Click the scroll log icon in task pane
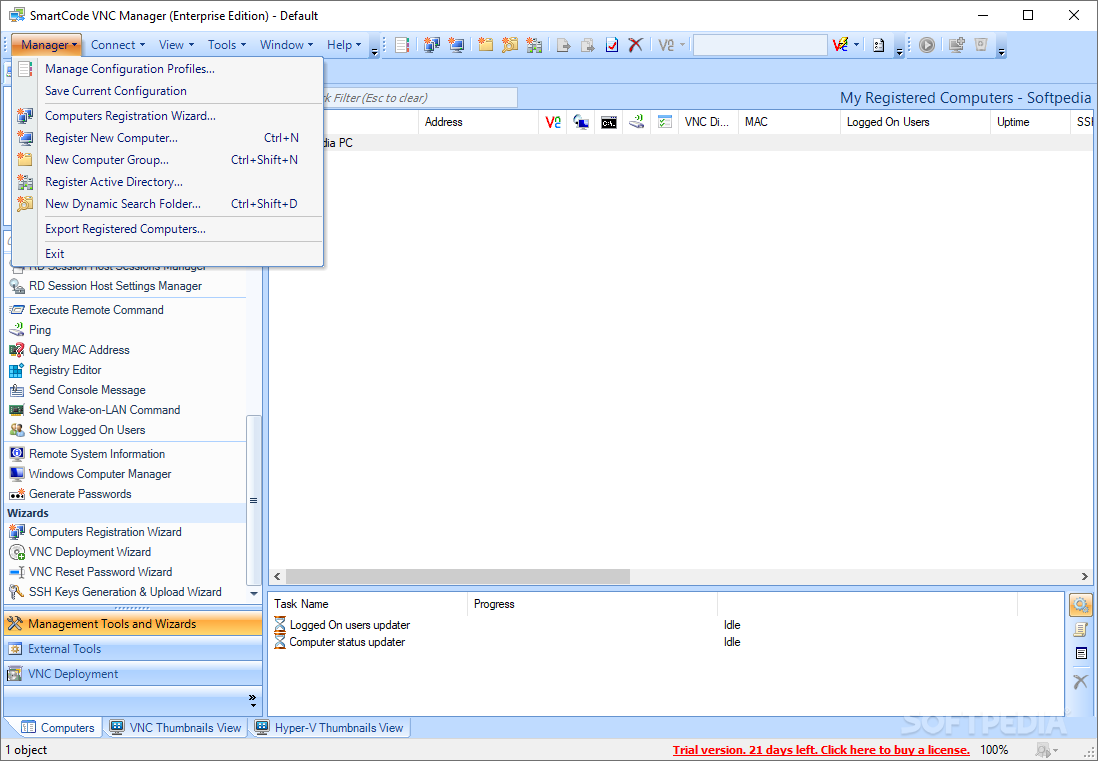The width and height of the screenshot is (1098, 761). click(x=1080, y=629)
